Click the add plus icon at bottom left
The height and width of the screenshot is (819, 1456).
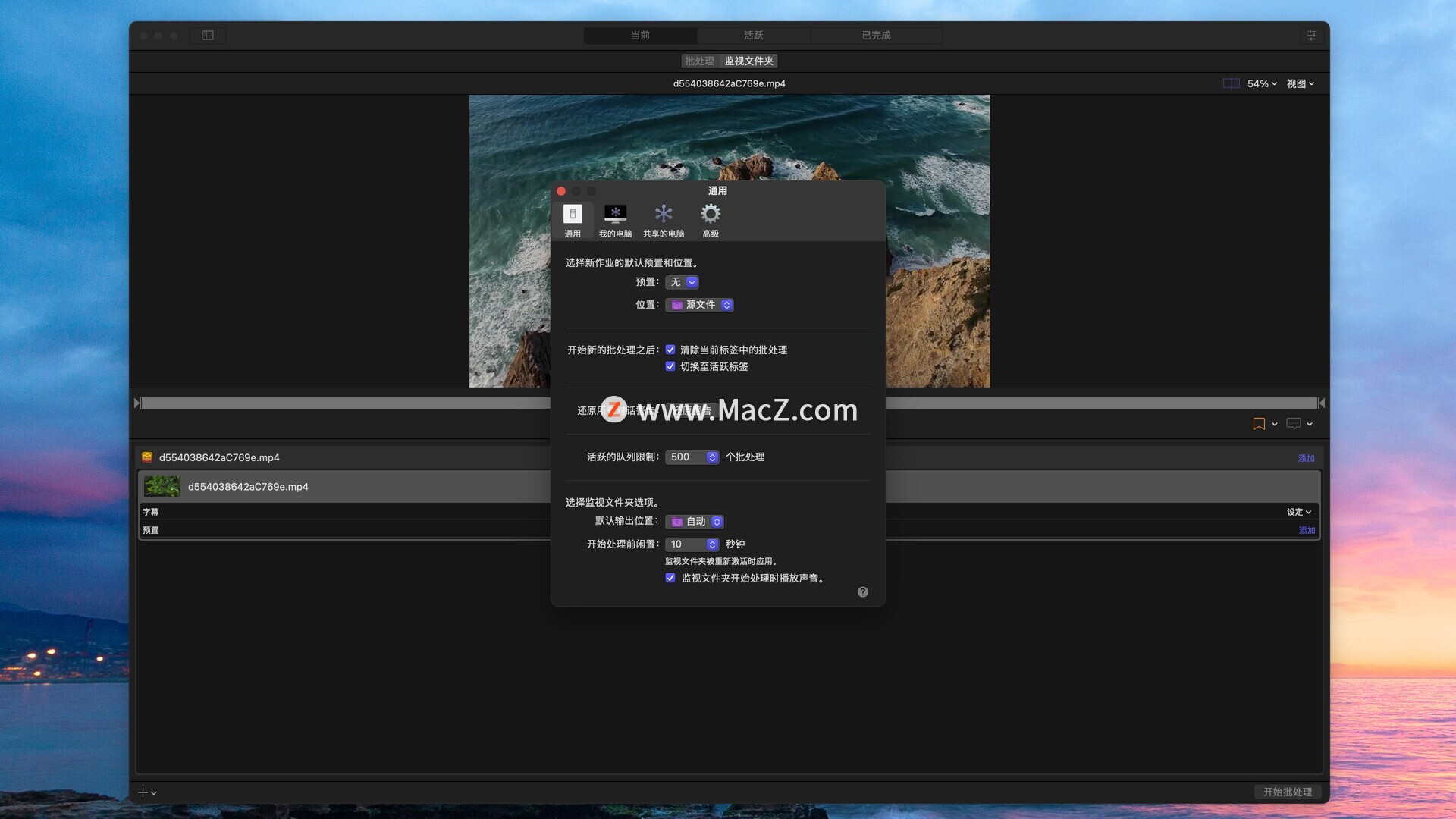143,792
